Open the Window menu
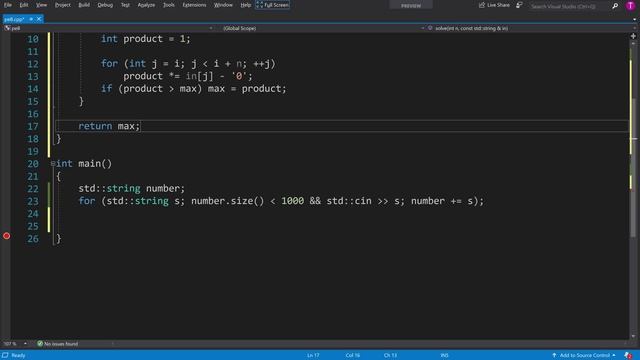640x360 pixels. 223,5
